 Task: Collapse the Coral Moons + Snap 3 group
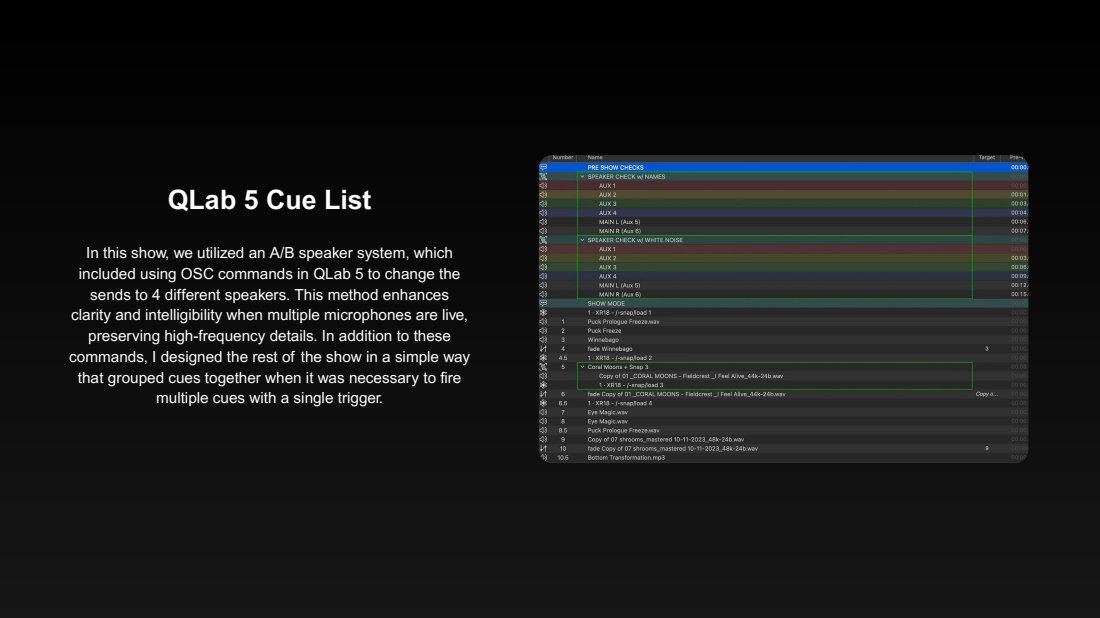pyautogui.click(x=582, y=367)
